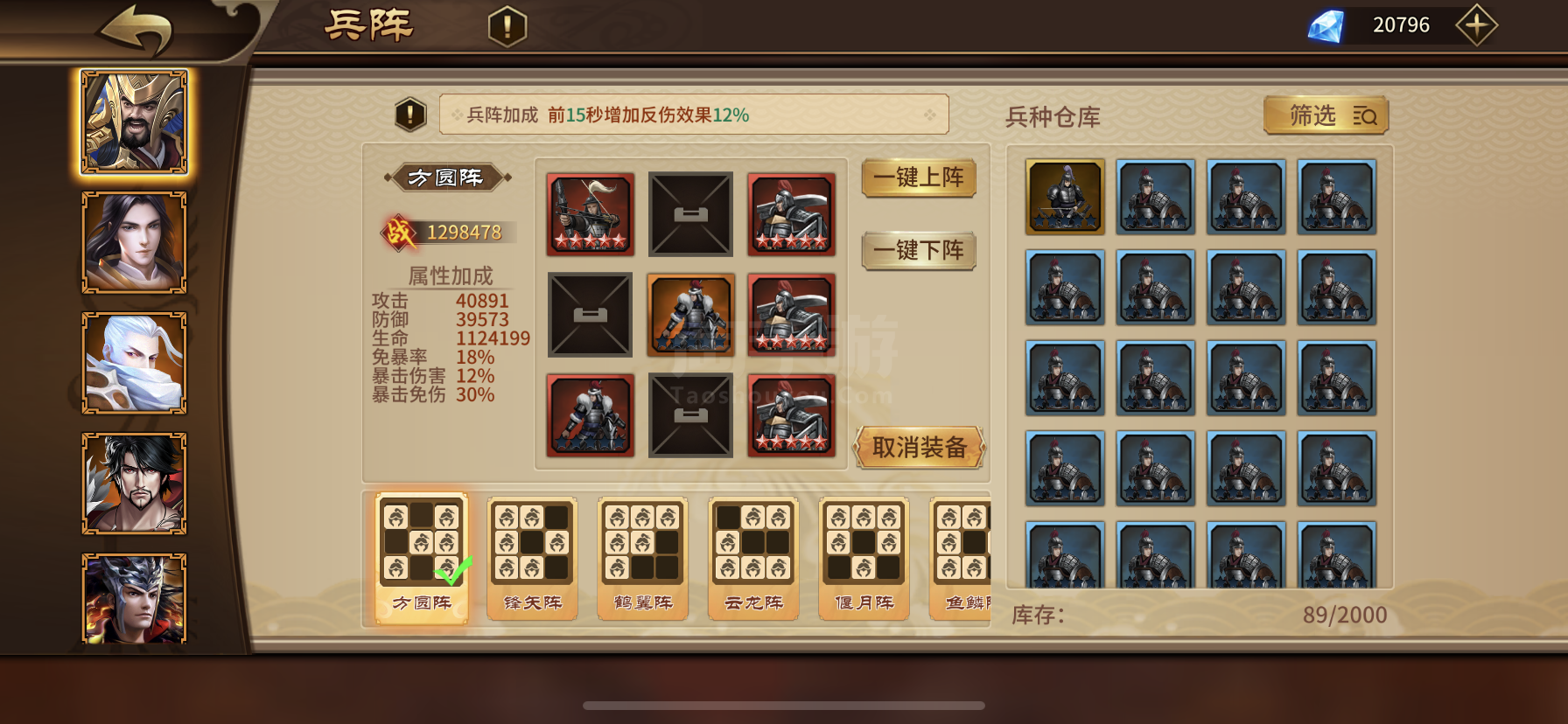The image size is (1568, 724).
Task: Click the 一键下阵 button
Action: (x=919, y=251)
